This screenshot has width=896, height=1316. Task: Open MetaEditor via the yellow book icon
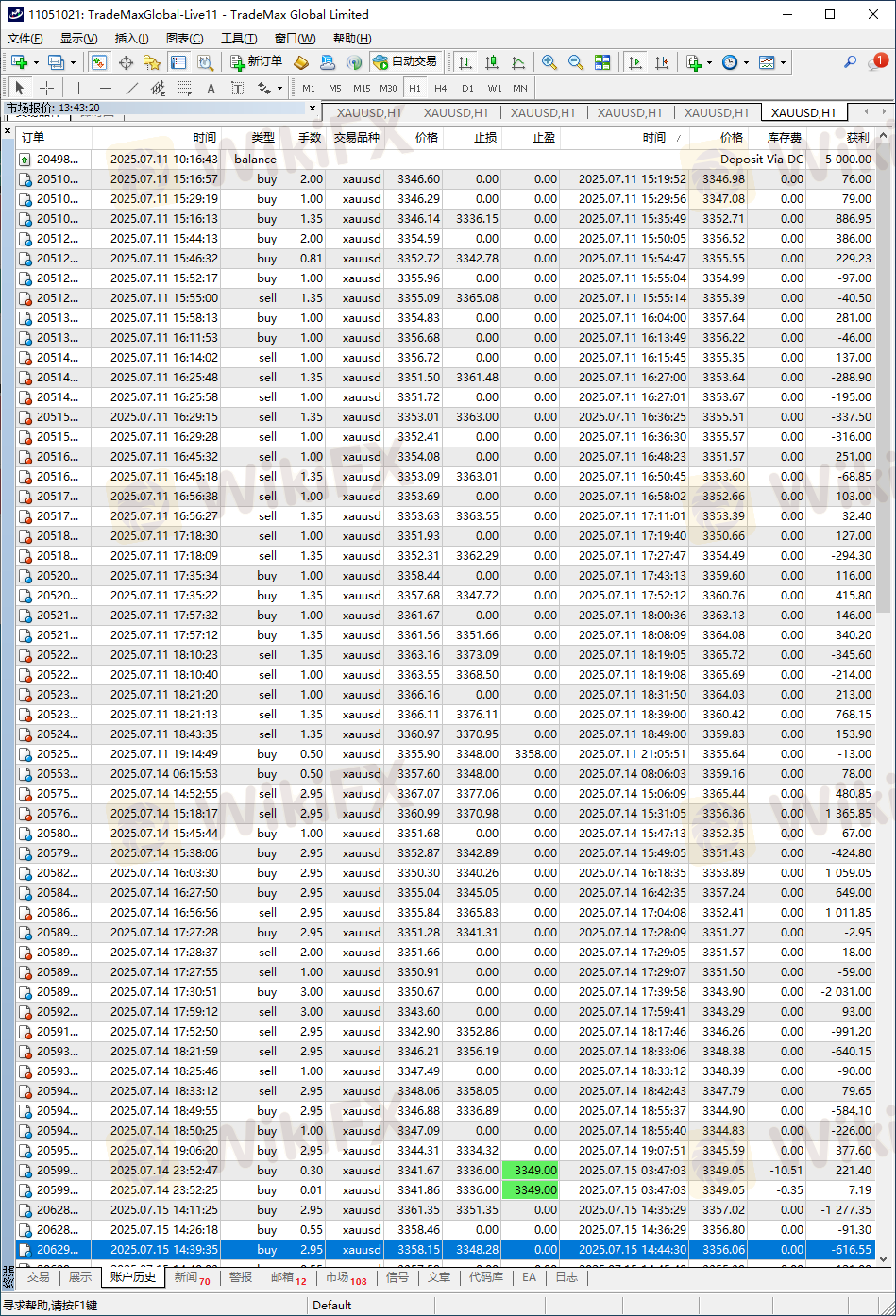[x=301, y=62]
